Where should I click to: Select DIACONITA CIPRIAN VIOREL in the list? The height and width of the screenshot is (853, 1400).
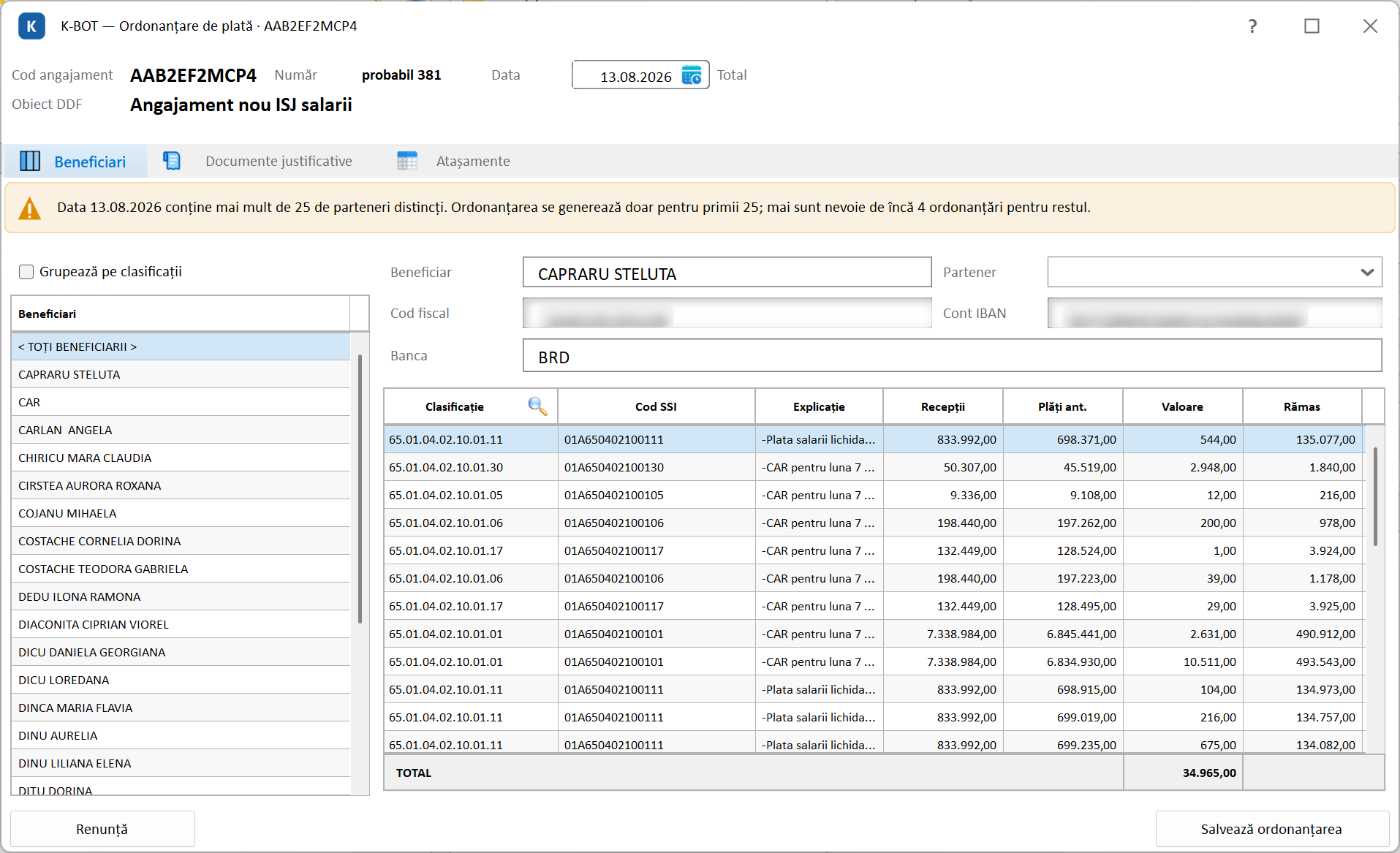click(x=181, y=624)
